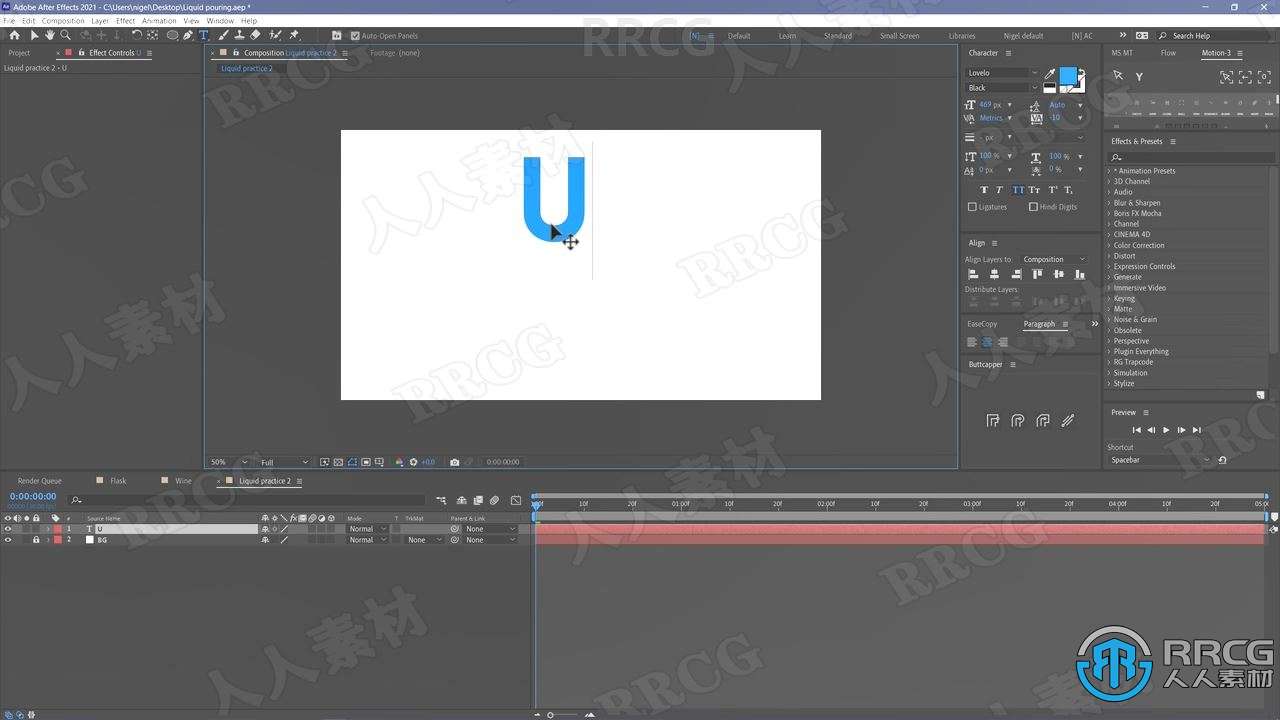Toggle the transparency grid below the viewer
This screenshot has width=1280, height=720.
[338, 462]
